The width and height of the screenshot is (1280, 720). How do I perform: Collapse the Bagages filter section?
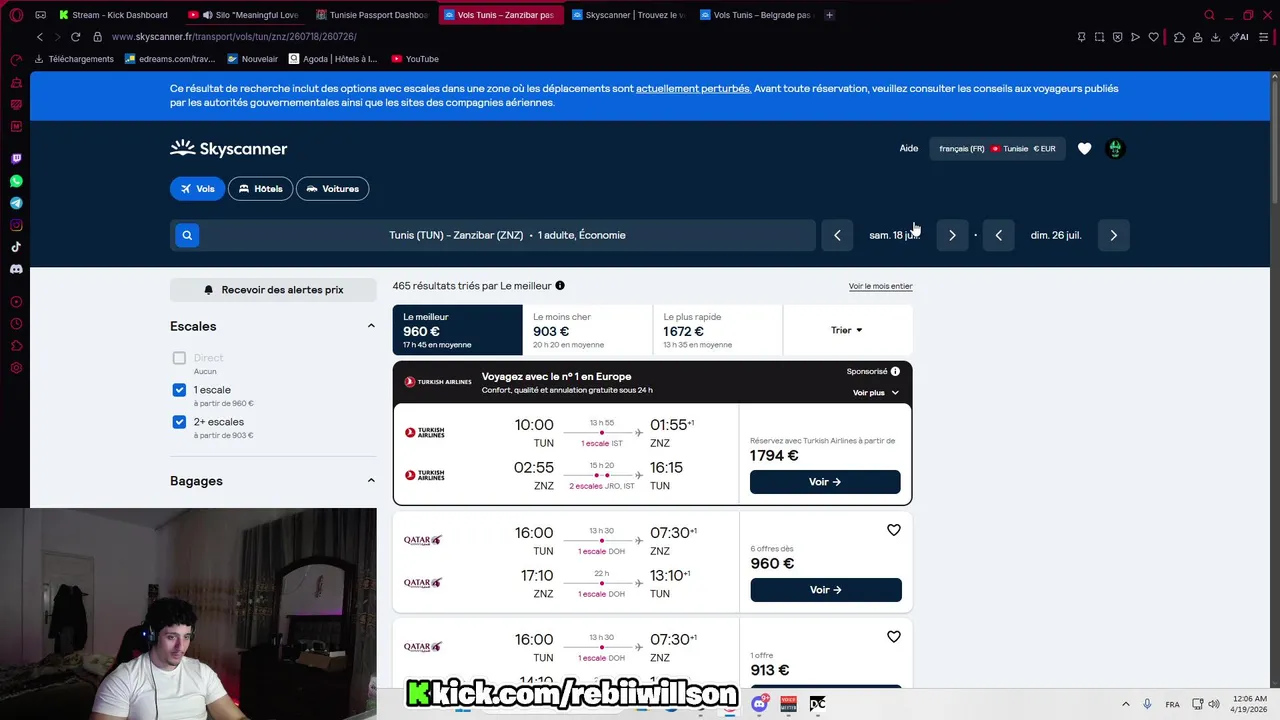(371, 481)
